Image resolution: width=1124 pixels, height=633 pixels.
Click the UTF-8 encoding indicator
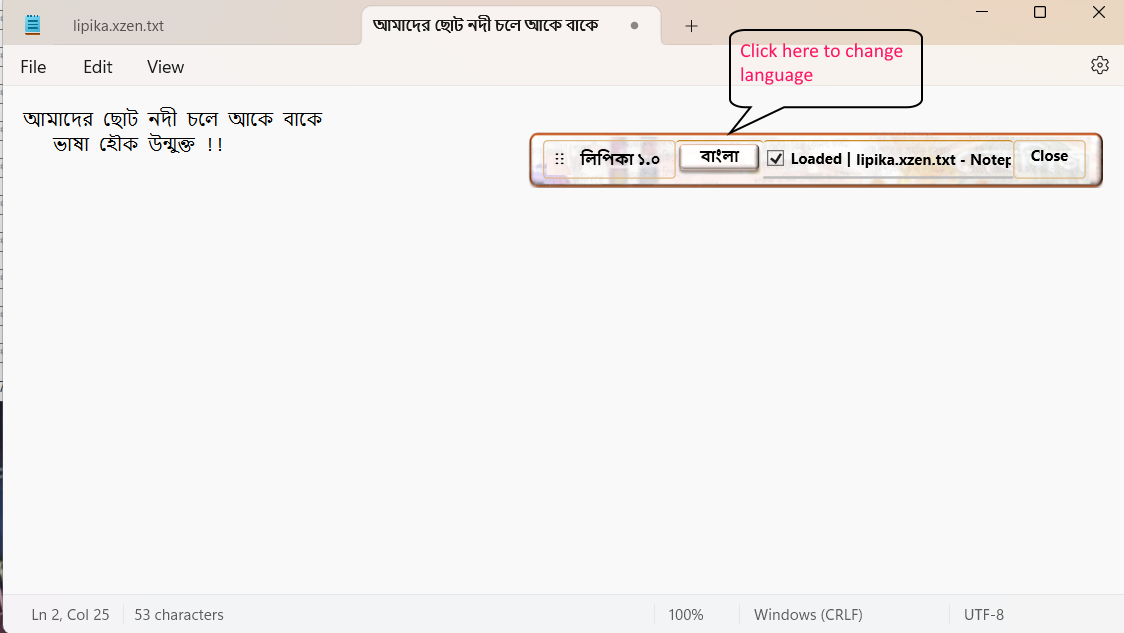(x=983, y=615)
